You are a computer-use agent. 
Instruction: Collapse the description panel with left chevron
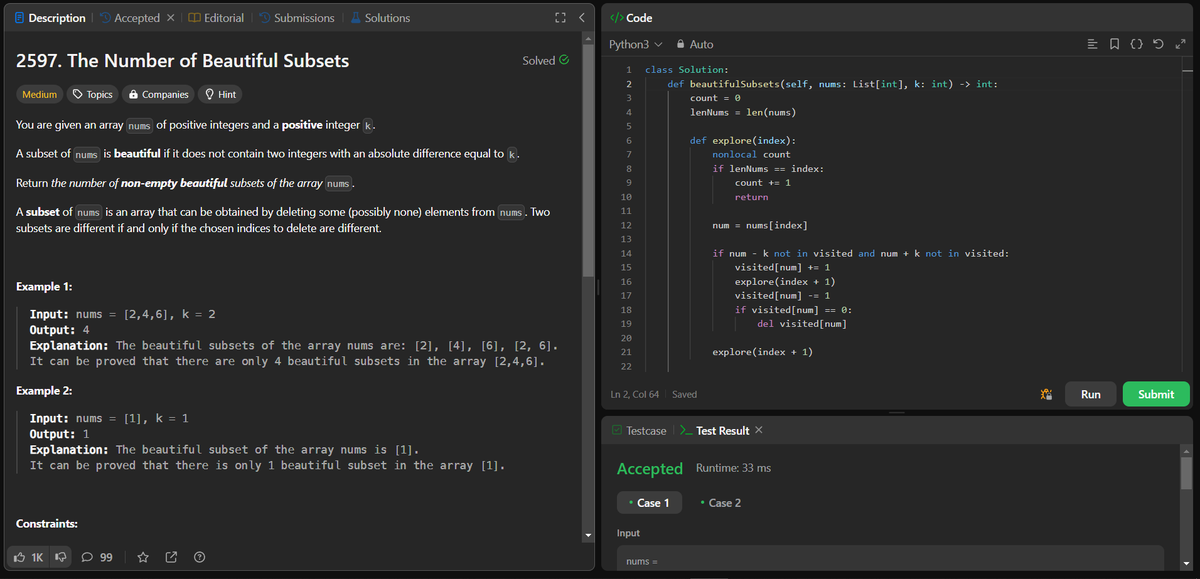(581, 18)
